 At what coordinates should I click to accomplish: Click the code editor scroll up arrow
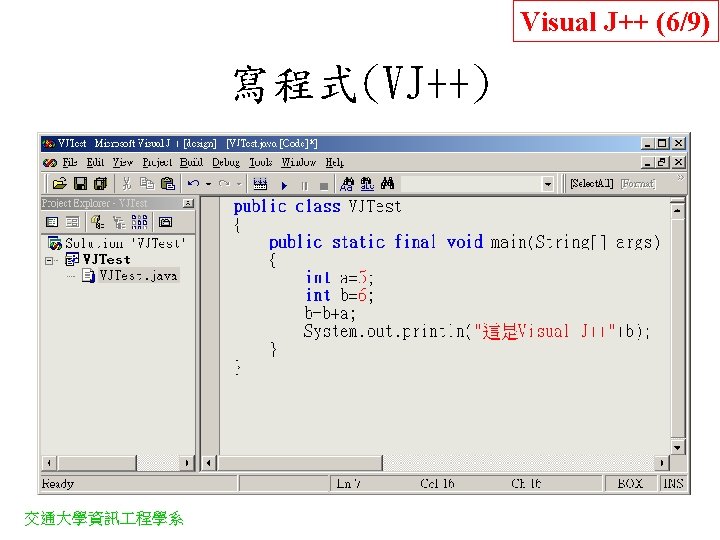(x=677, y=211)
